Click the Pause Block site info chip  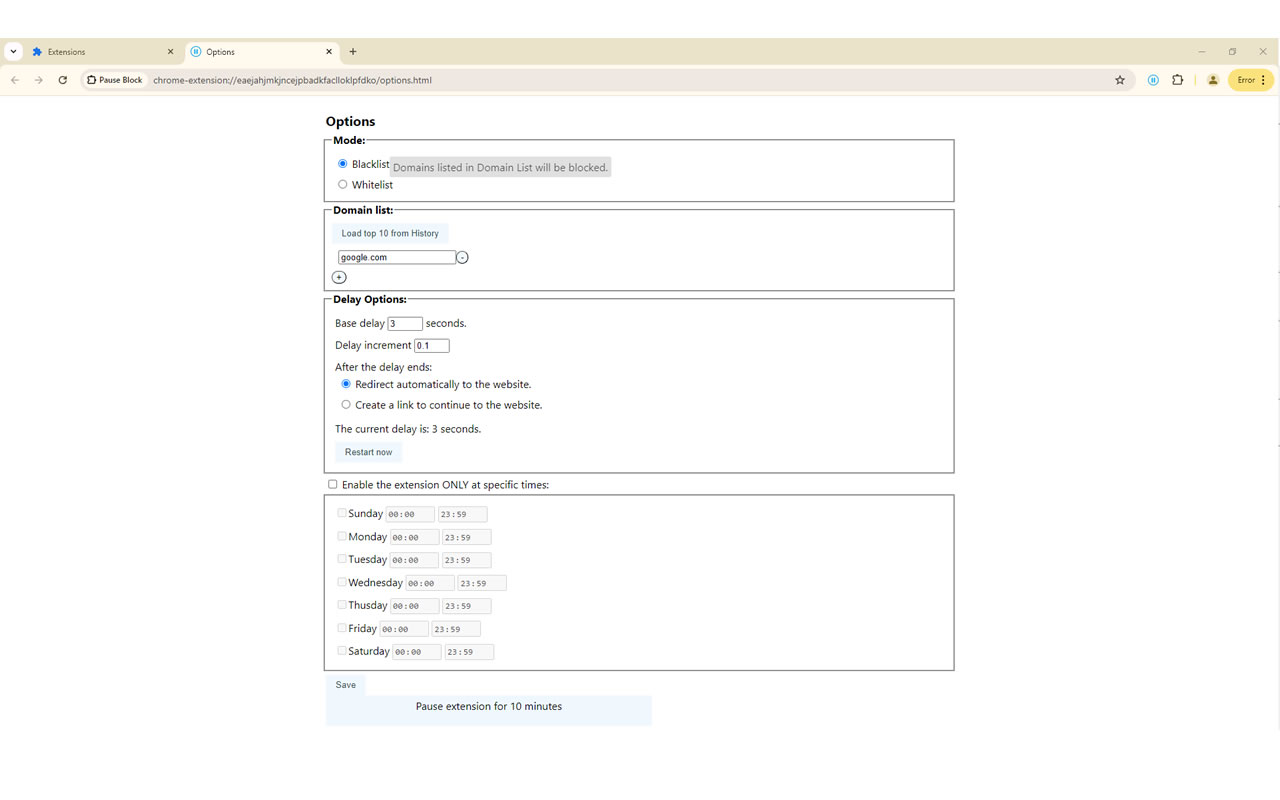pos(114,80)
